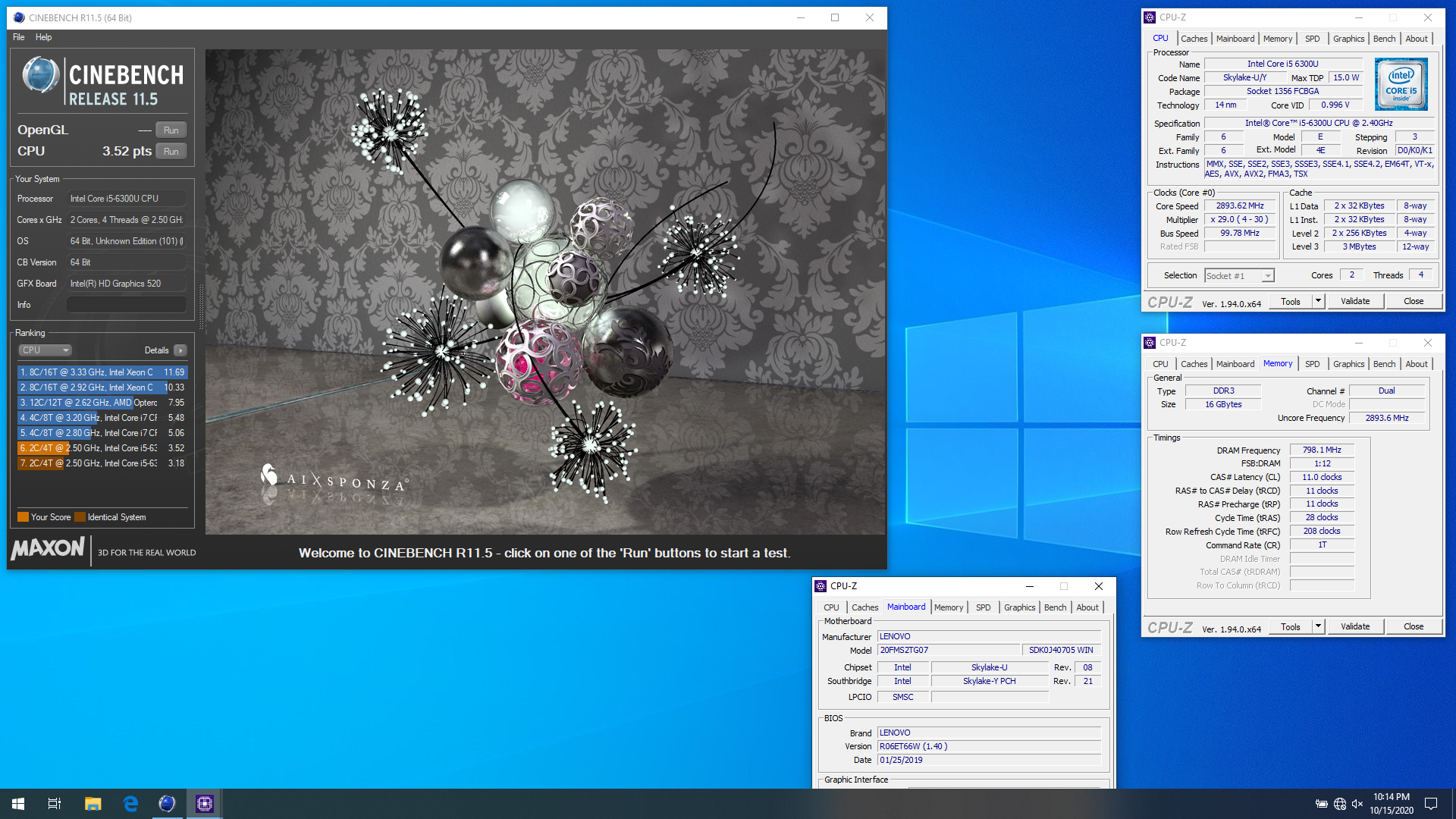1456x819 pixels.
Task: Click the mainboard model 20FMS2TG07 field
Action: pyautogui.click(x=949, y=651)
